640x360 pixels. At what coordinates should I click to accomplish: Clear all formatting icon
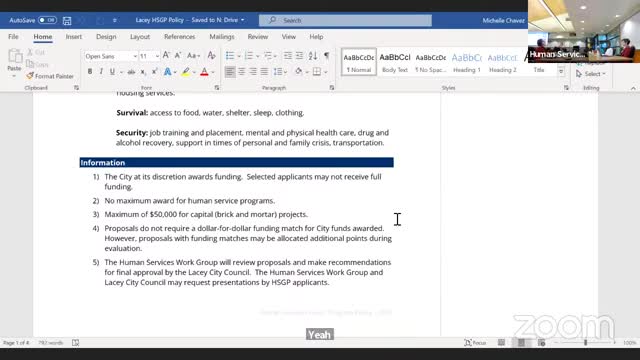pos(211,56)
